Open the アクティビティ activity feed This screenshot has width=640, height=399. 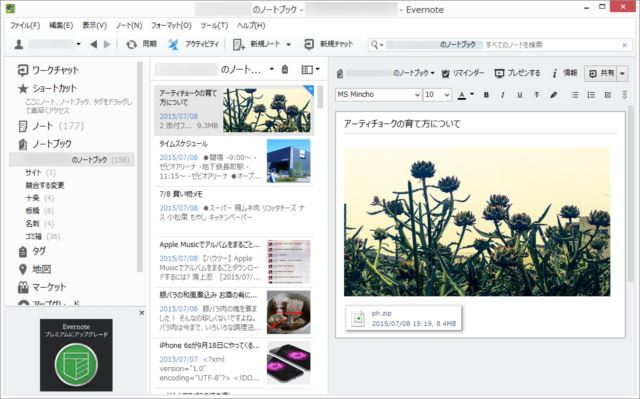click(193, 44)
